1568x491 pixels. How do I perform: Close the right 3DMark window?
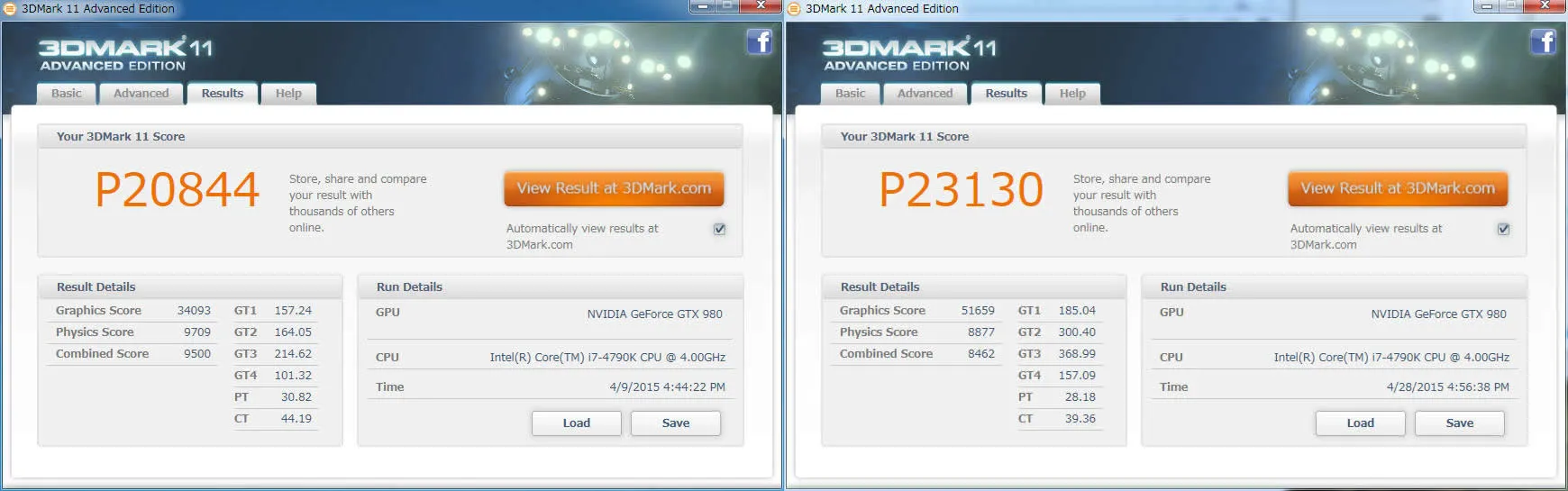(x=1546, y=6)
